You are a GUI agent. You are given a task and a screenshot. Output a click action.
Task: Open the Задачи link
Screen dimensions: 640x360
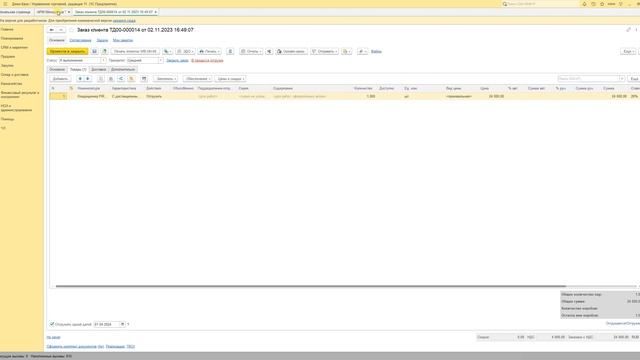tap(102, 40)
